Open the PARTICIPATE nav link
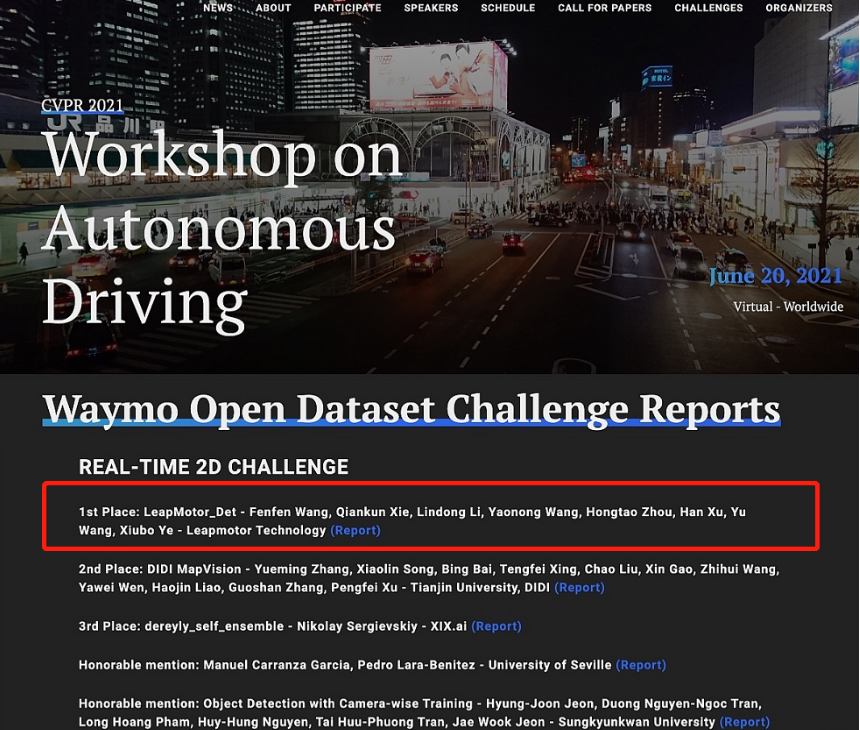Viewport: 860px width, 730px height. pos(347,8)
